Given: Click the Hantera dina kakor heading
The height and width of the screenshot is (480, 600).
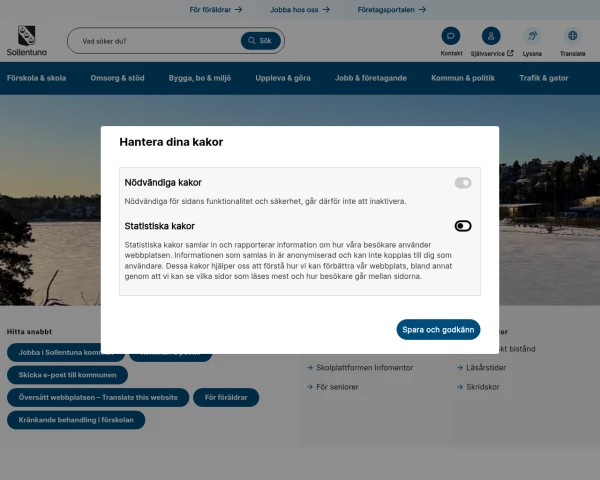Looking at the screenshot, I should click(x=171, y=142).
